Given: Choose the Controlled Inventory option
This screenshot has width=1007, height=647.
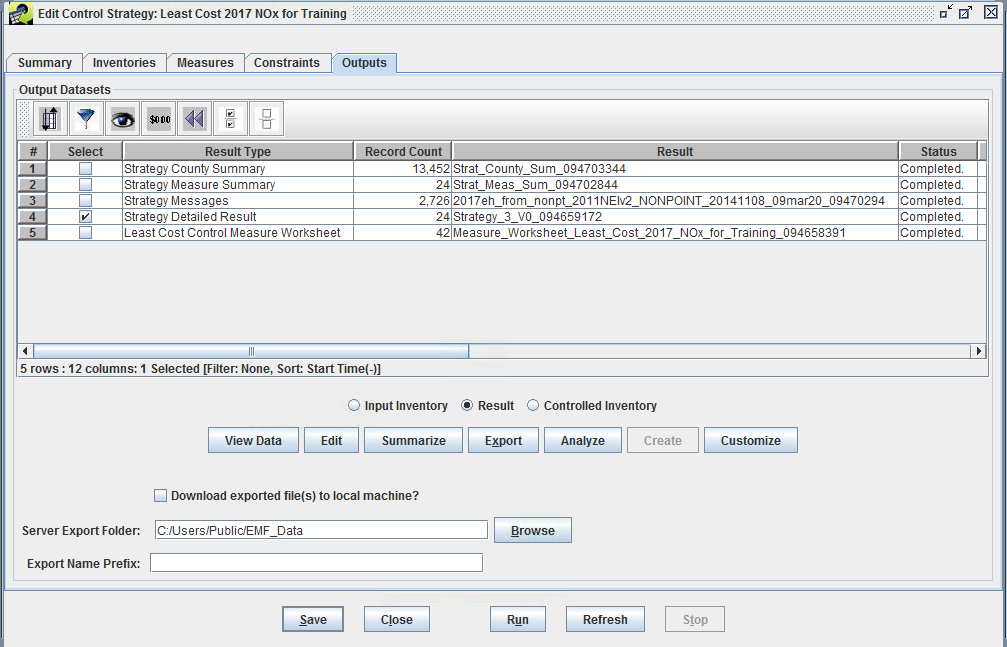Looking at the screenshot, I should coord(533,405).
